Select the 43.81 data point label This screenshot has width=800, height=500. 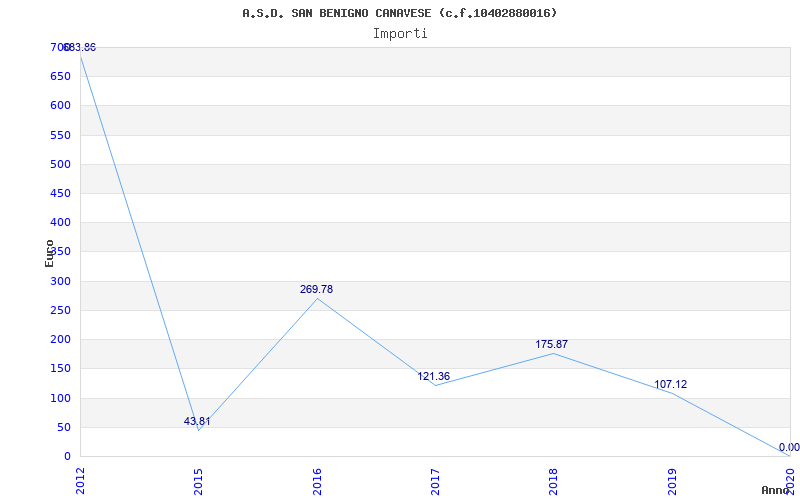197,421
